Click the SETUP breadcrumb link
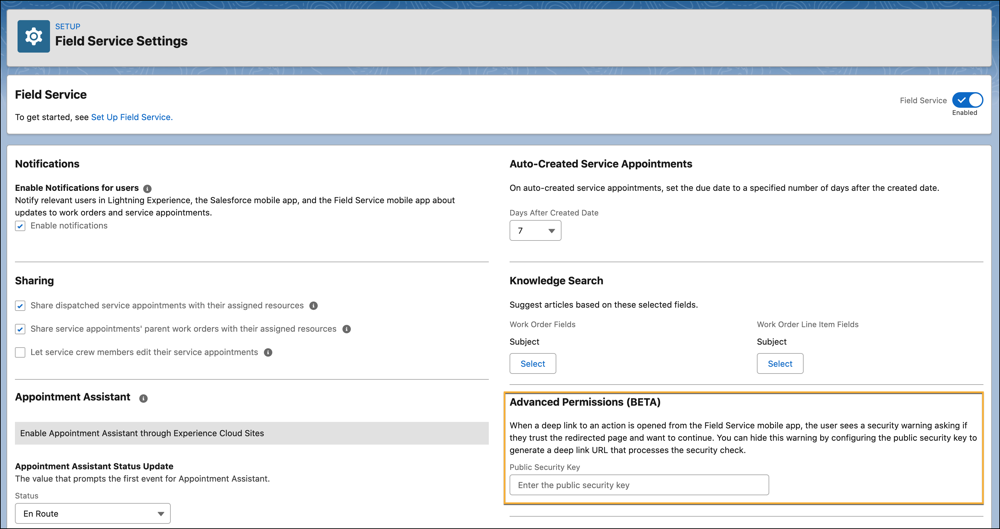This screenshot has height=529, width=1000. click(x=68, y=27)
